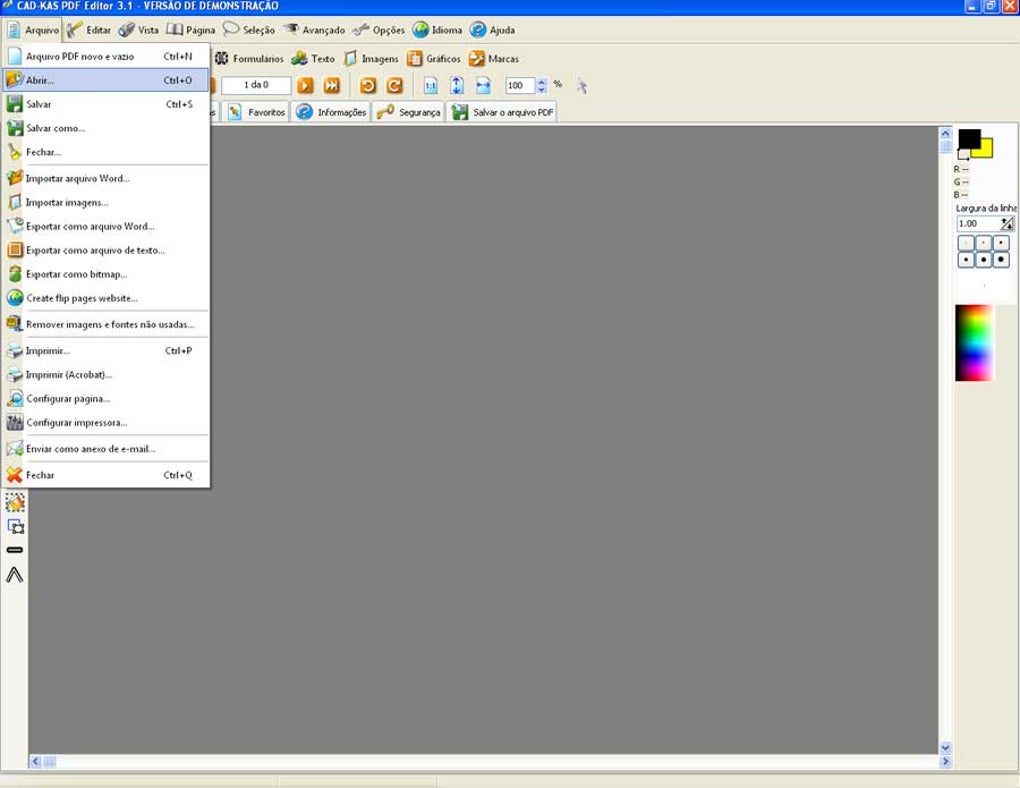Select Importar arquivo Word...

[106, 178]
